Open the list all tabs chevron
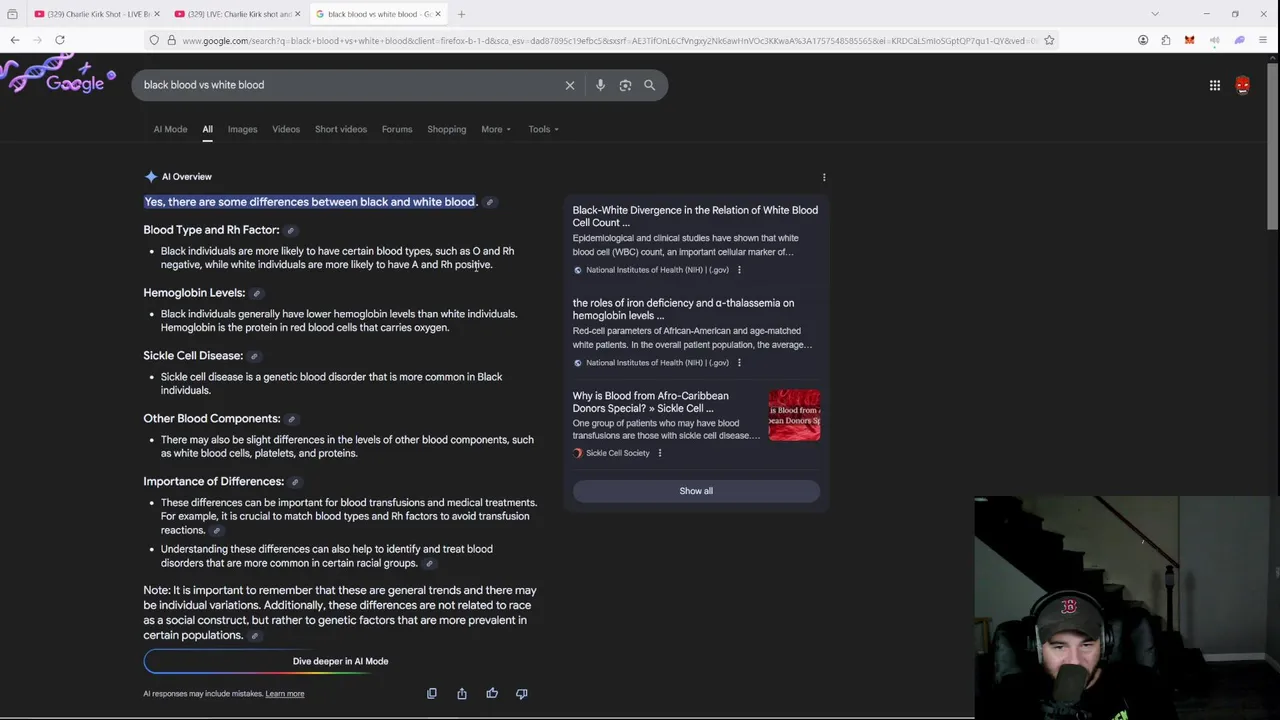Viewport: 1280px width, 720px height. [x=1155, y=14]
